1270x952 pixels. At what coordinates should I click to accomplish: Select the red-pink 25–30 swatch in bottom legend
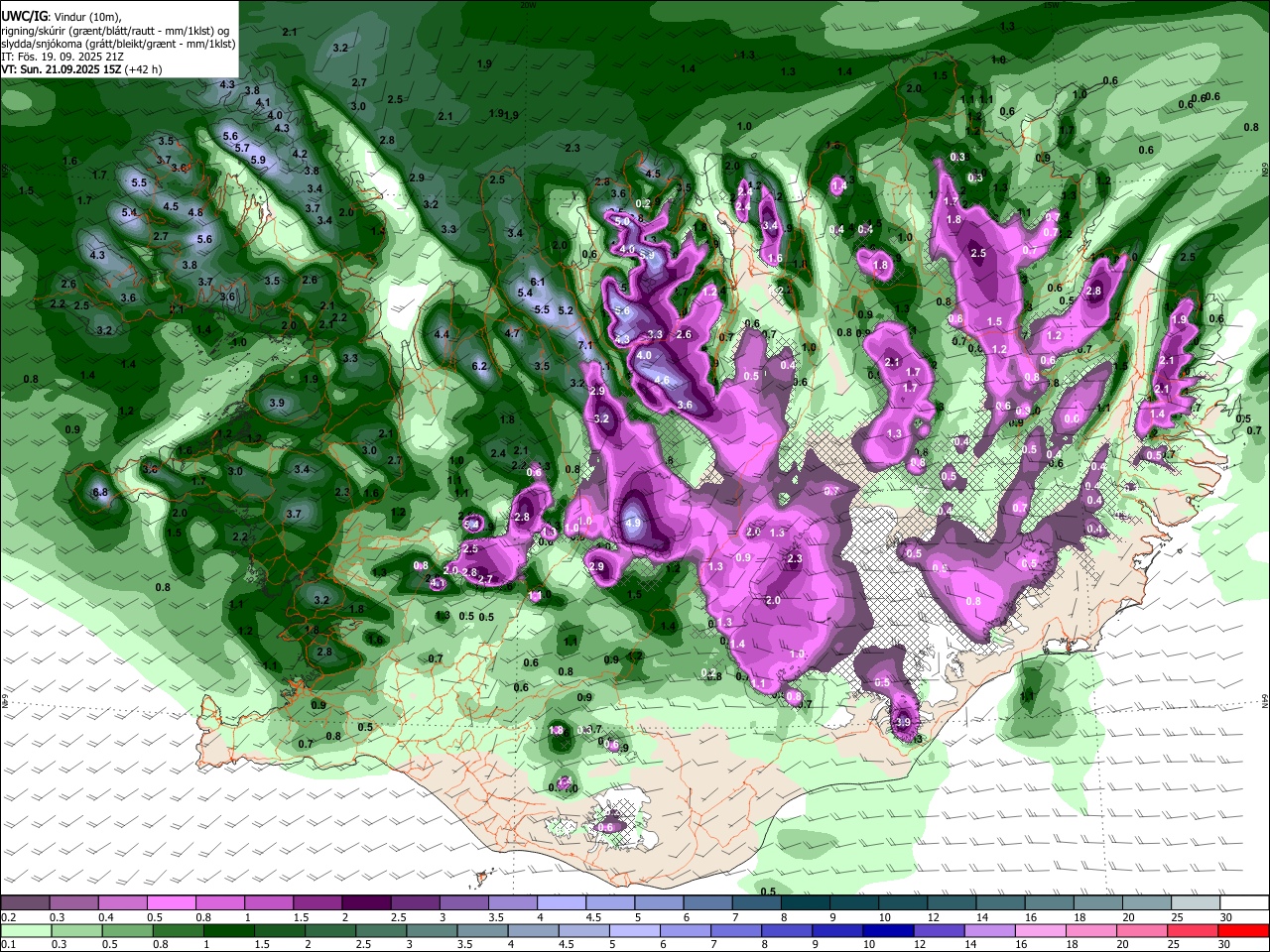1194,930
